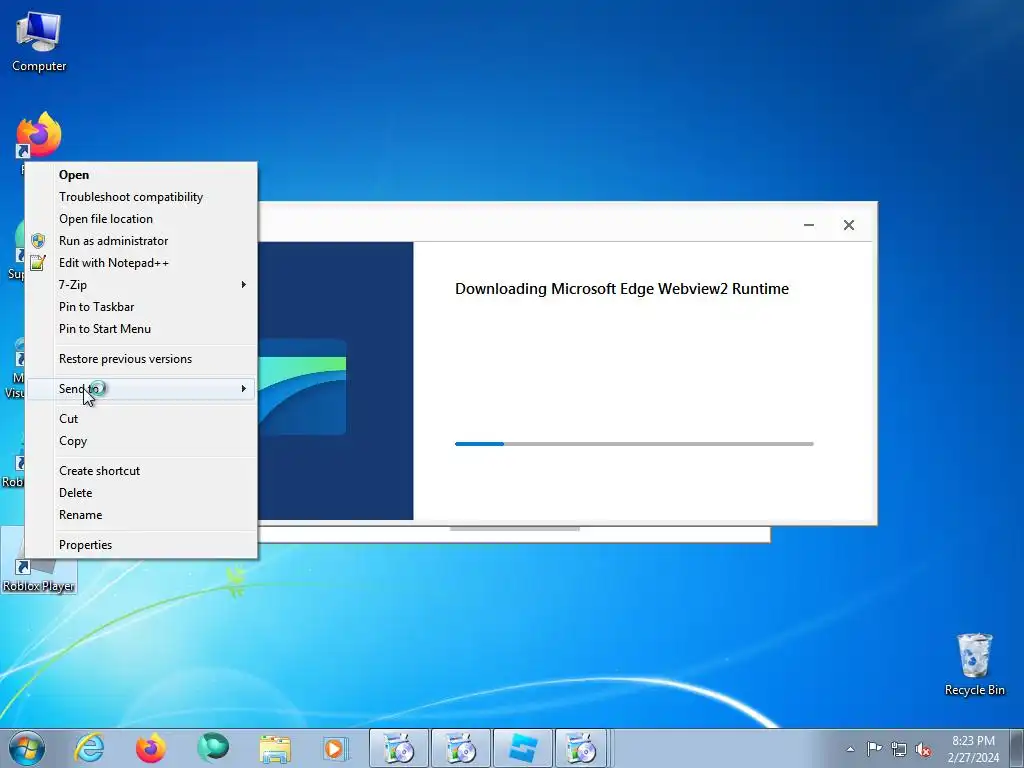Choose Copy in the context menu
Viewport: 1024px width, 768px height.
tap(141, 441)
